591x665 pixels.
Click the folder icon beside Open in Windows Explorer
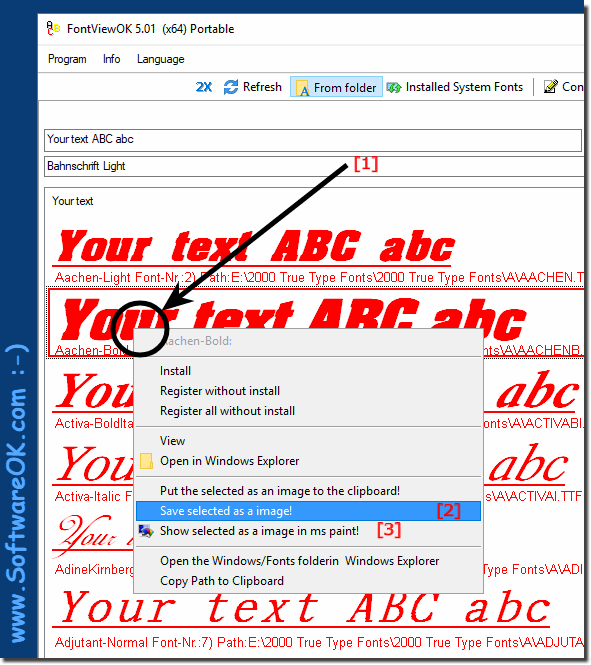point(146,461)
